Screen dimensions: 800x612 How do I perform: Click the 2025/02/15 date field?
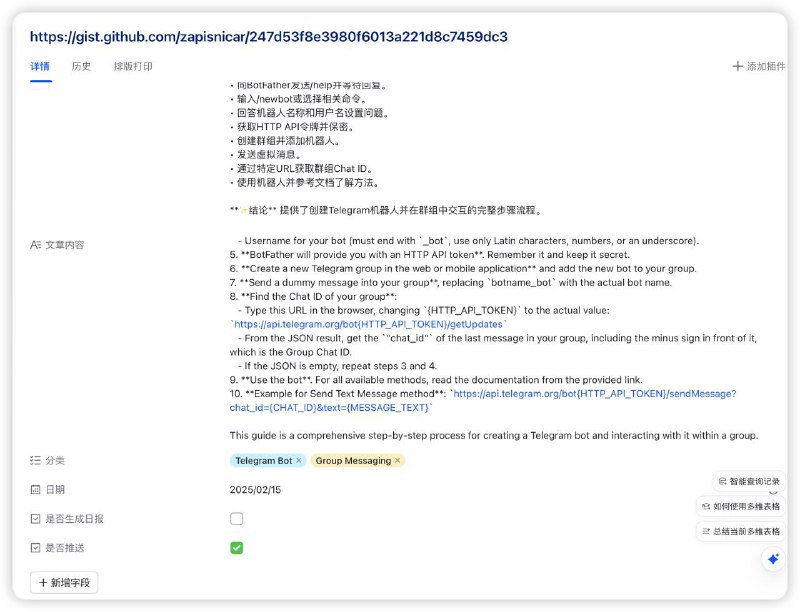coord(255,490)
